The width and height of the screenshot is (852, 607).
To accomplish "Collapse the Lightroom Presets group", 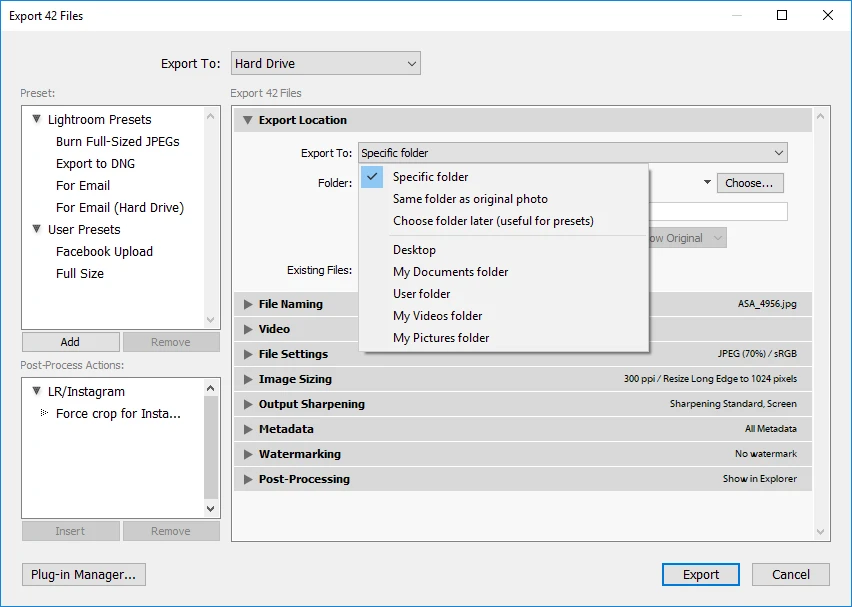I will click(36, 119).
